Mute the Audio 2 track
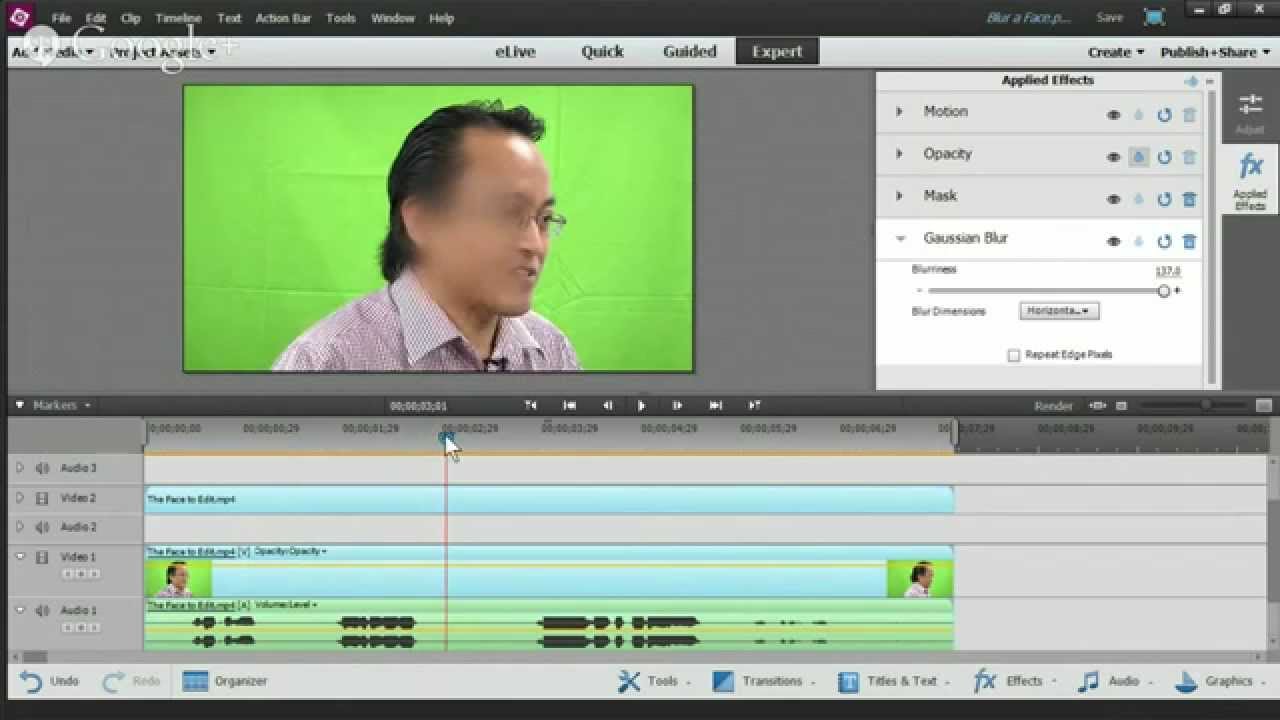This screenshot has height=720, width=1280. tap(43, 527)
